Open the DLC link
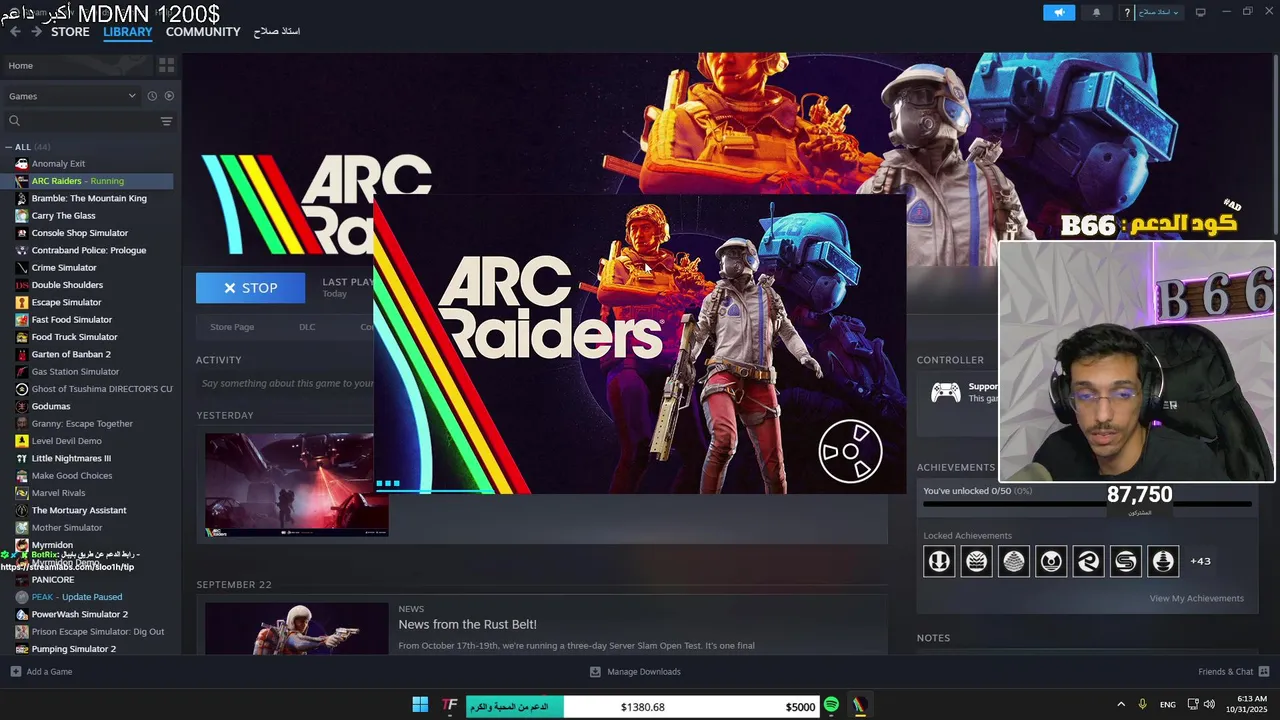 tap(307, 327)
